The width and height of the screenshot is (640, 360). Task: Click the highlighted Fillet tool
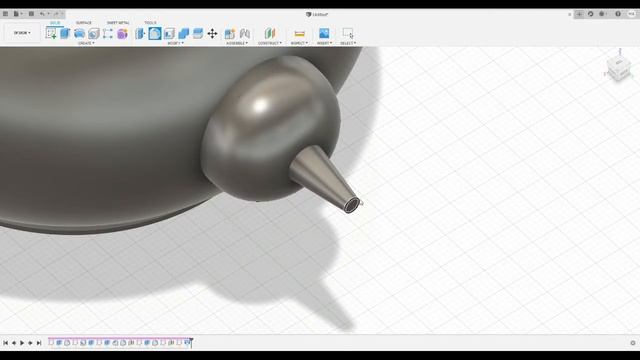pyautogui.click(x=155, y=33)
